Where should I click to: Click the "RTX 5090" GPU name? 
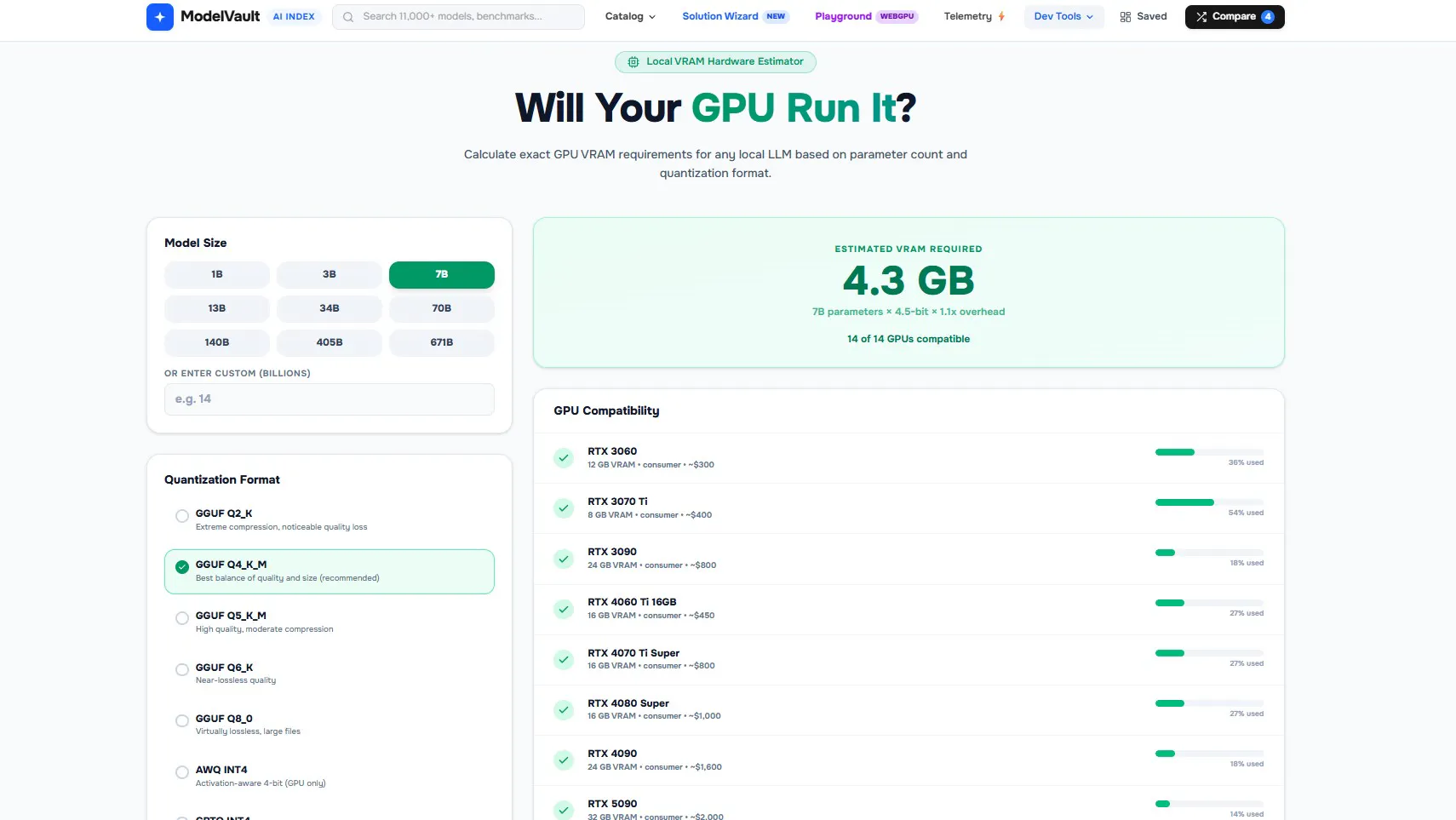pos(612,804)
